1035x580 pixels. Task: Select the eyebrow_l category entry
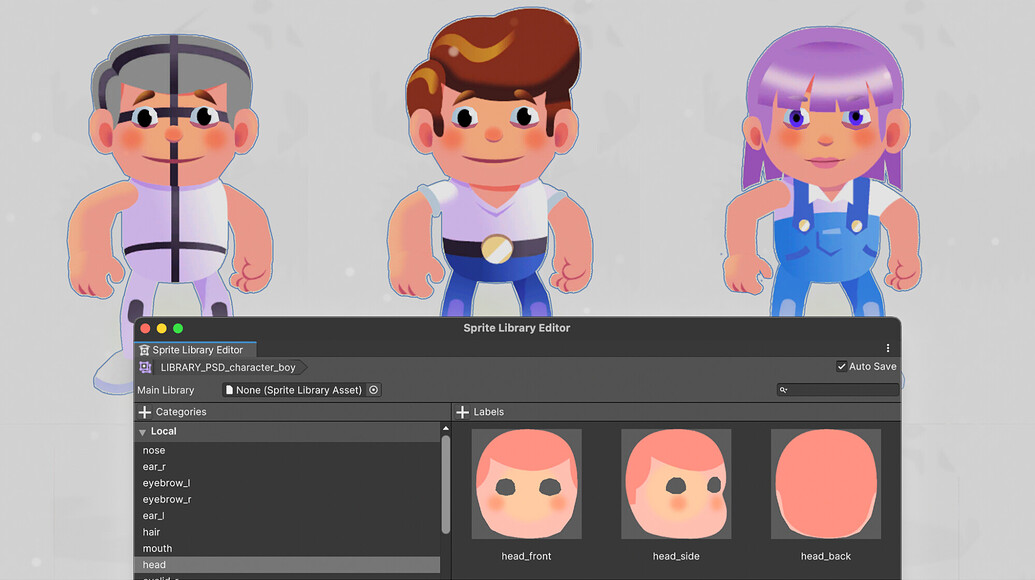(200, 482)
